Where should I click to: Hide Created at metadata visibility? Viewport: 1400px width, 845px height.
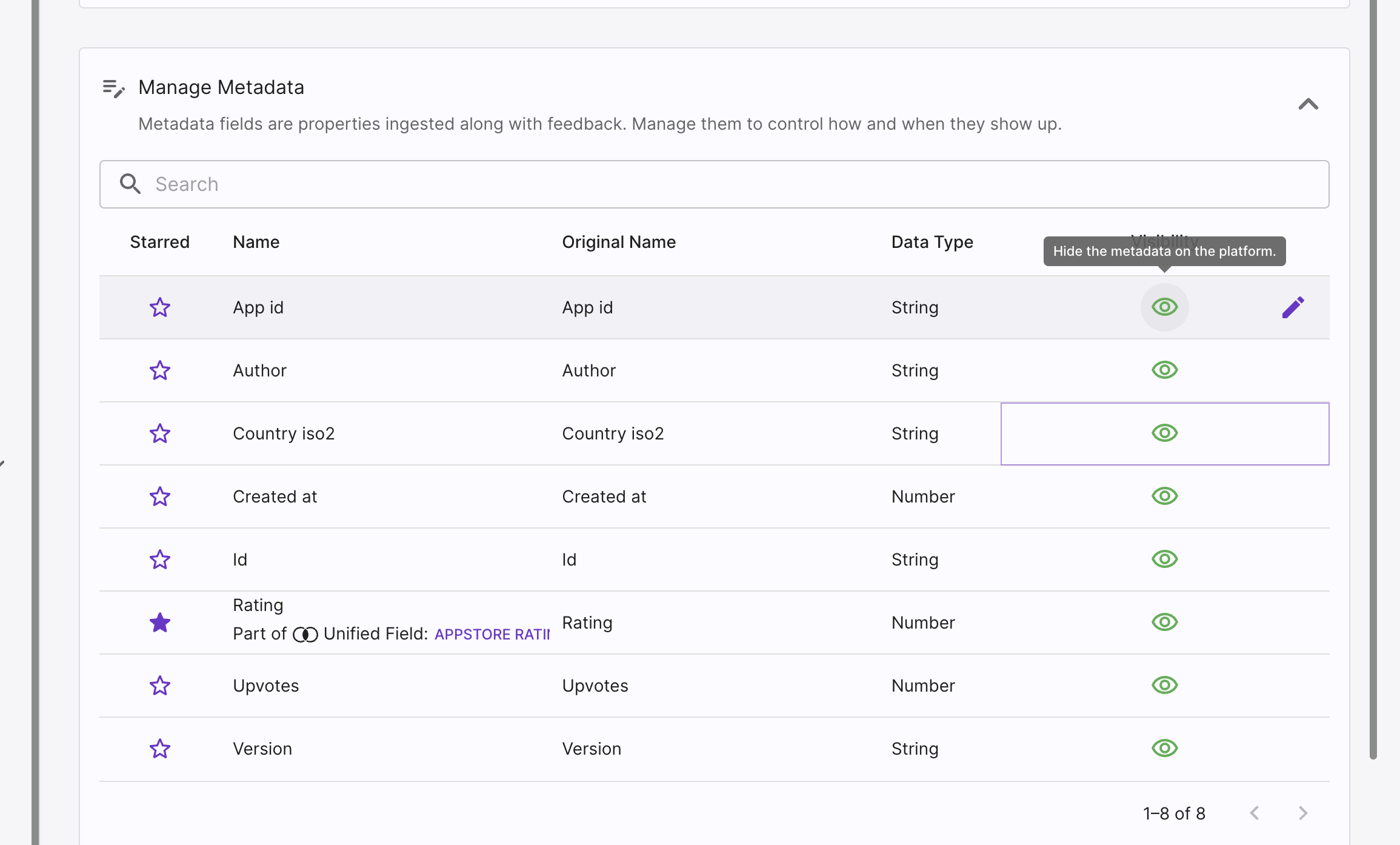click(1164, 496)
